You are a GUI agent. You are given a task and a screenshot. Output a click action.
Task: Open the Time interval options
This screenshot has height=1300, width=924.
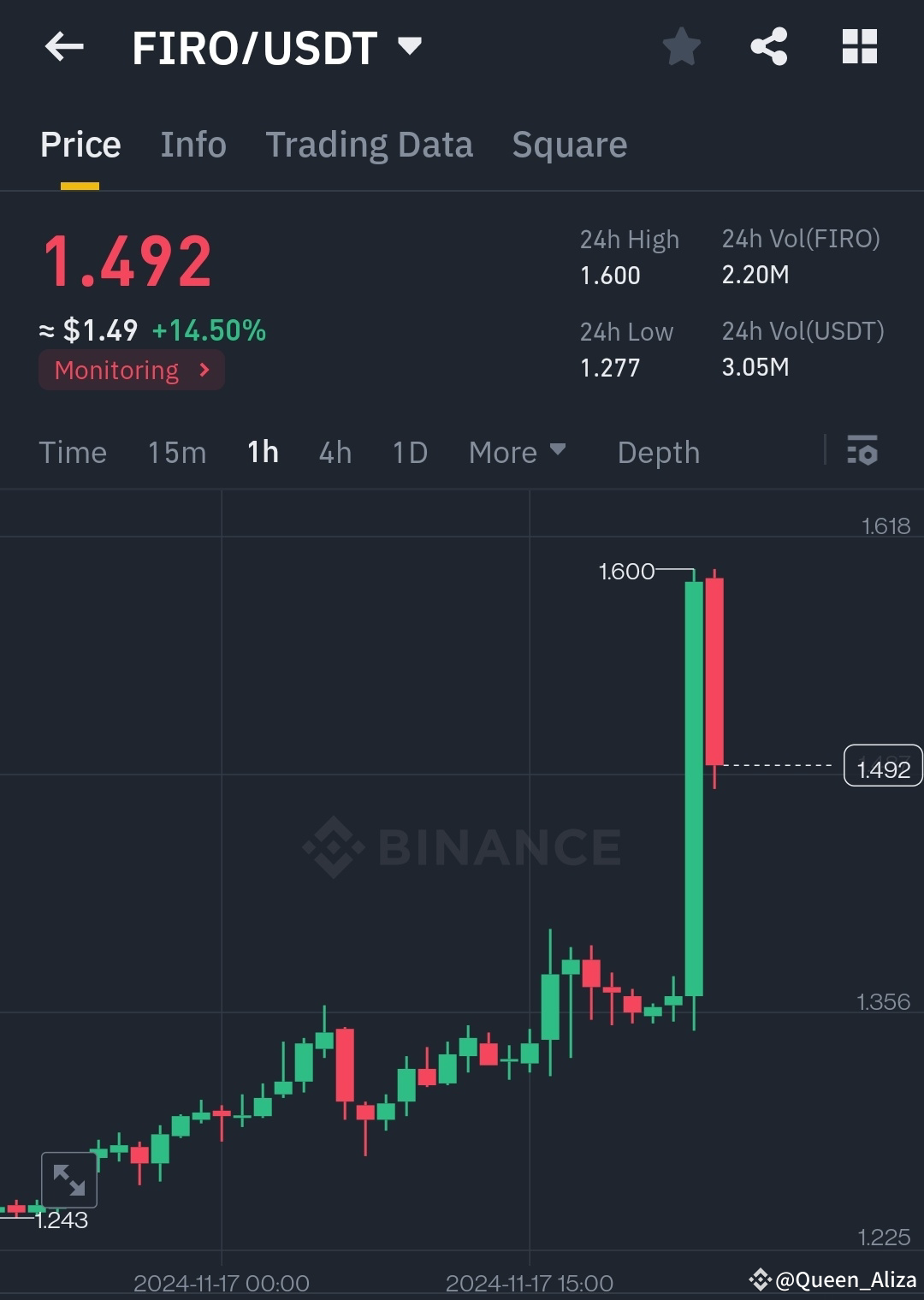pyautogui.click(x=73, y=452)
